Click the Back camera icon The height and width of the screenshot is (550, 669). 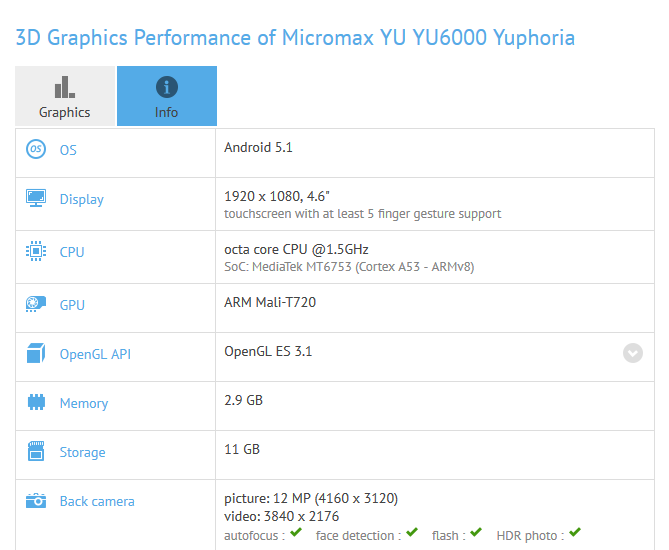[36, 501]
